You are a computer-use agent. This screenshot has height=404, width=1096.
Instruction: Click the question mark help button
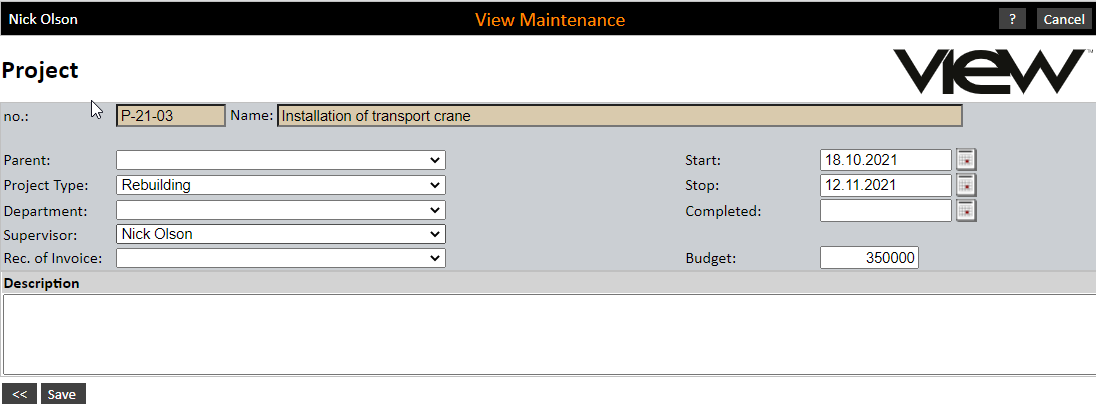(1012, 19)
